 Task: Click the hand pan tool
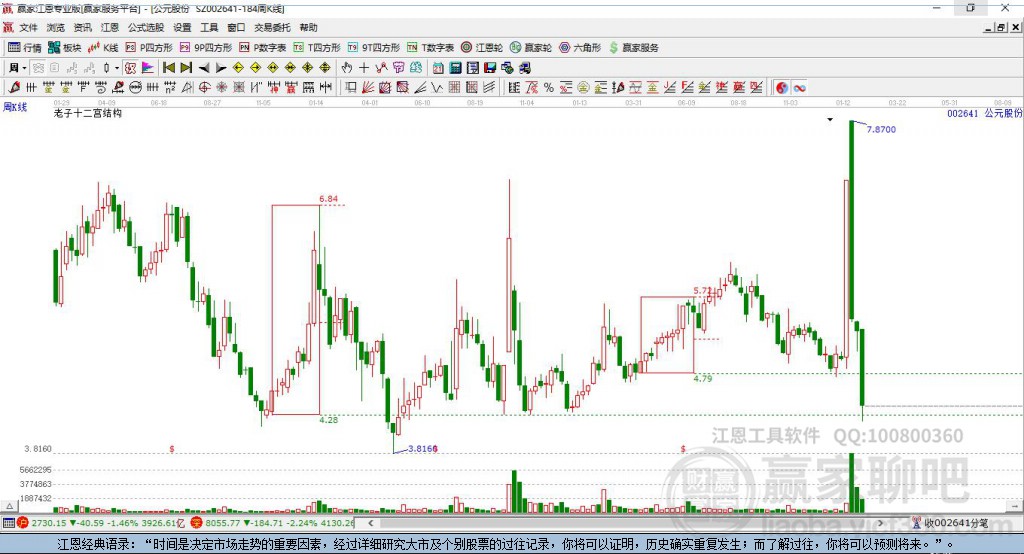[347, 68]
